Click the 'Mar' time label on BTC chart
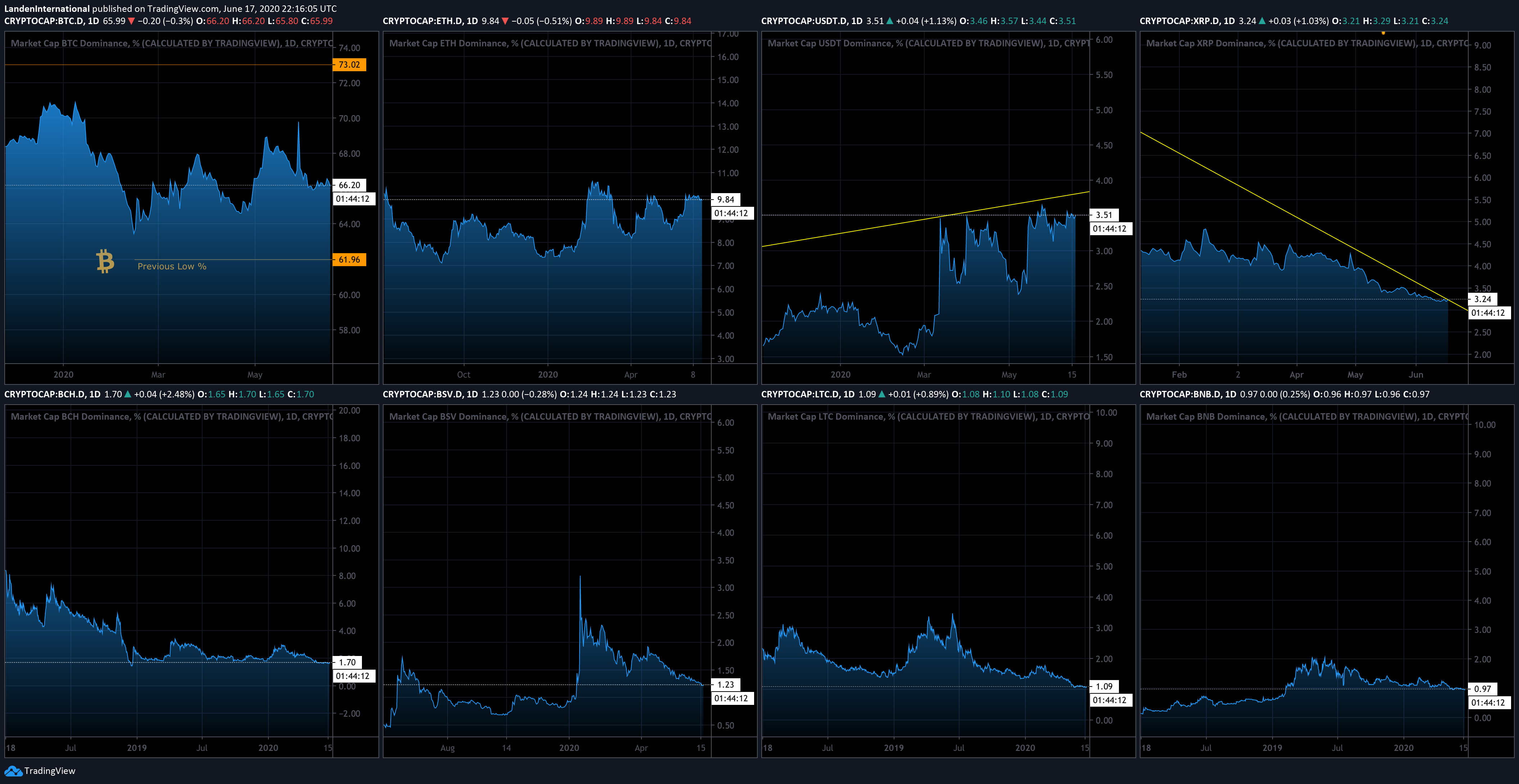This screenshot has width=1519, height=784. click(x=158, y=375)
